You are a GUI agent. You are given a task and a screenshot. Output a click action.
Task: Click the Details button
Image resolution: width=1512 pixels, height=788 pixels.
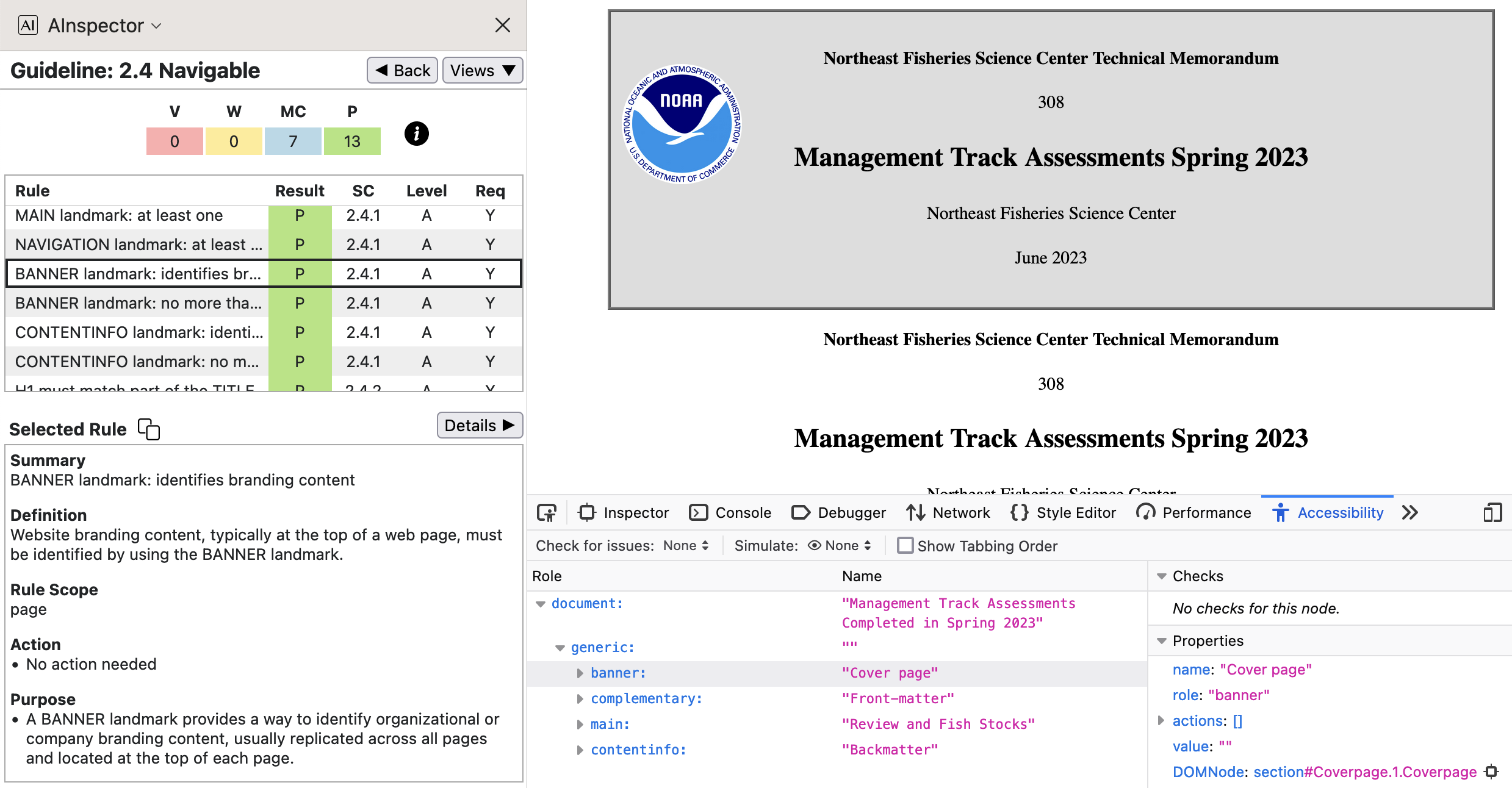pos(479,425)
